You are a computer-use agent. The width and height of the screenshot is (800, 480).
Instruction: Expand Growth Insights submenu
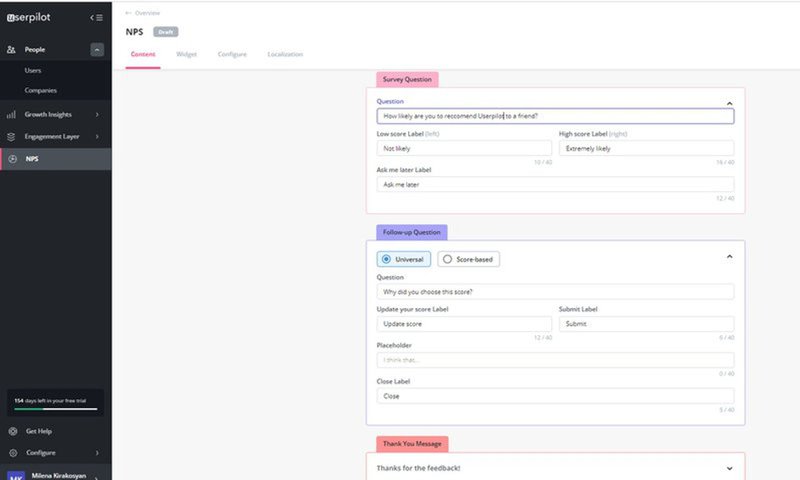(97, 115)
